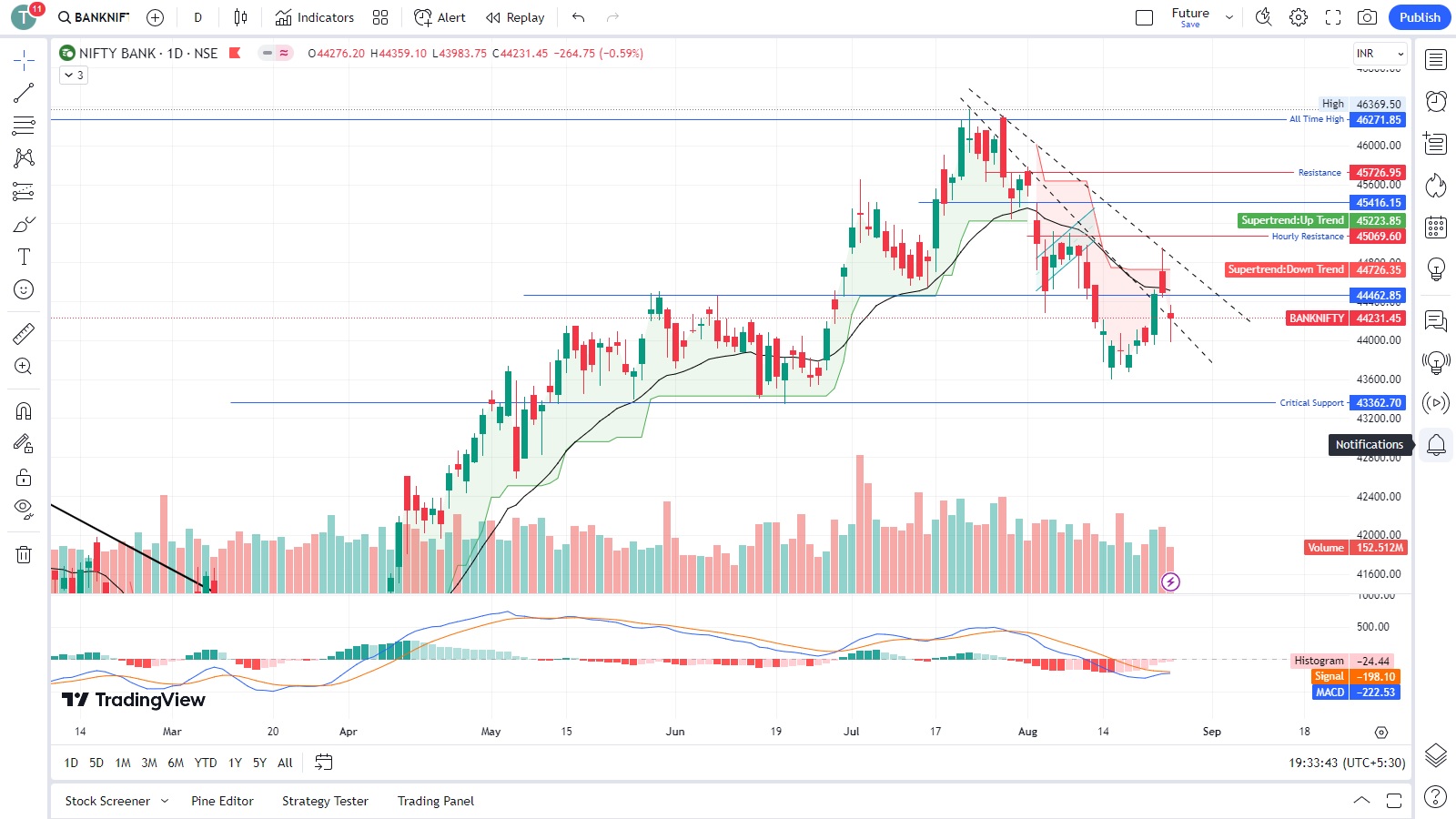Open the economic calendar panel
This screenshot has width=1456, height=819.
click(x=1436, y=227)
